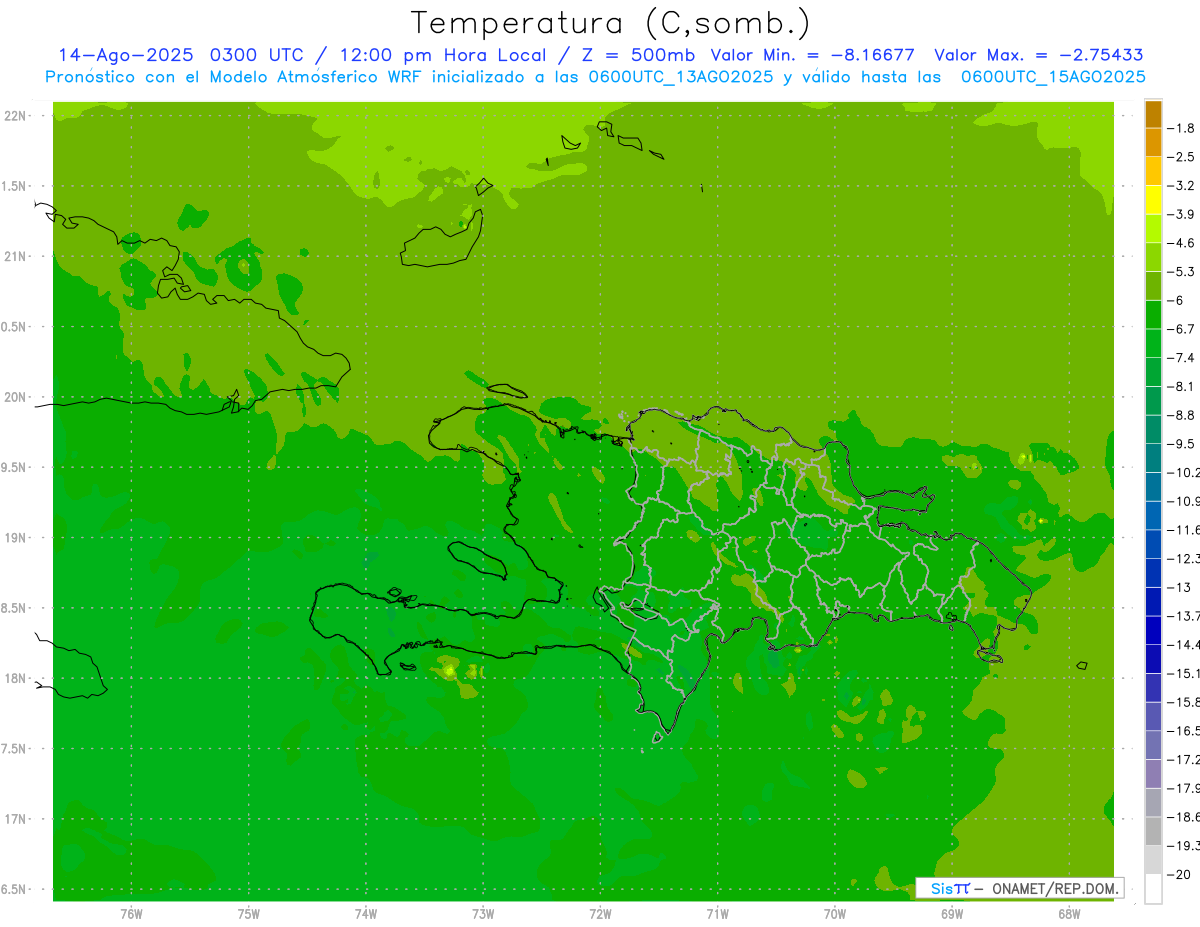
Task: Click the '22N' latitude axis label
Action: coord(16,116)
